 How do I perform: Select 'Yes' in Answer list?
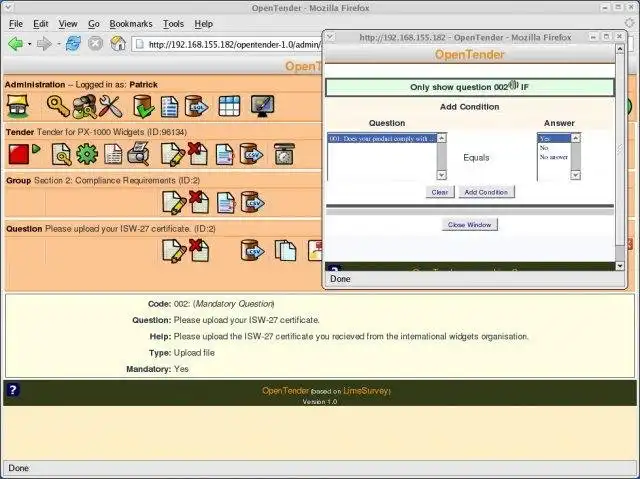click(x=554, y=139)
